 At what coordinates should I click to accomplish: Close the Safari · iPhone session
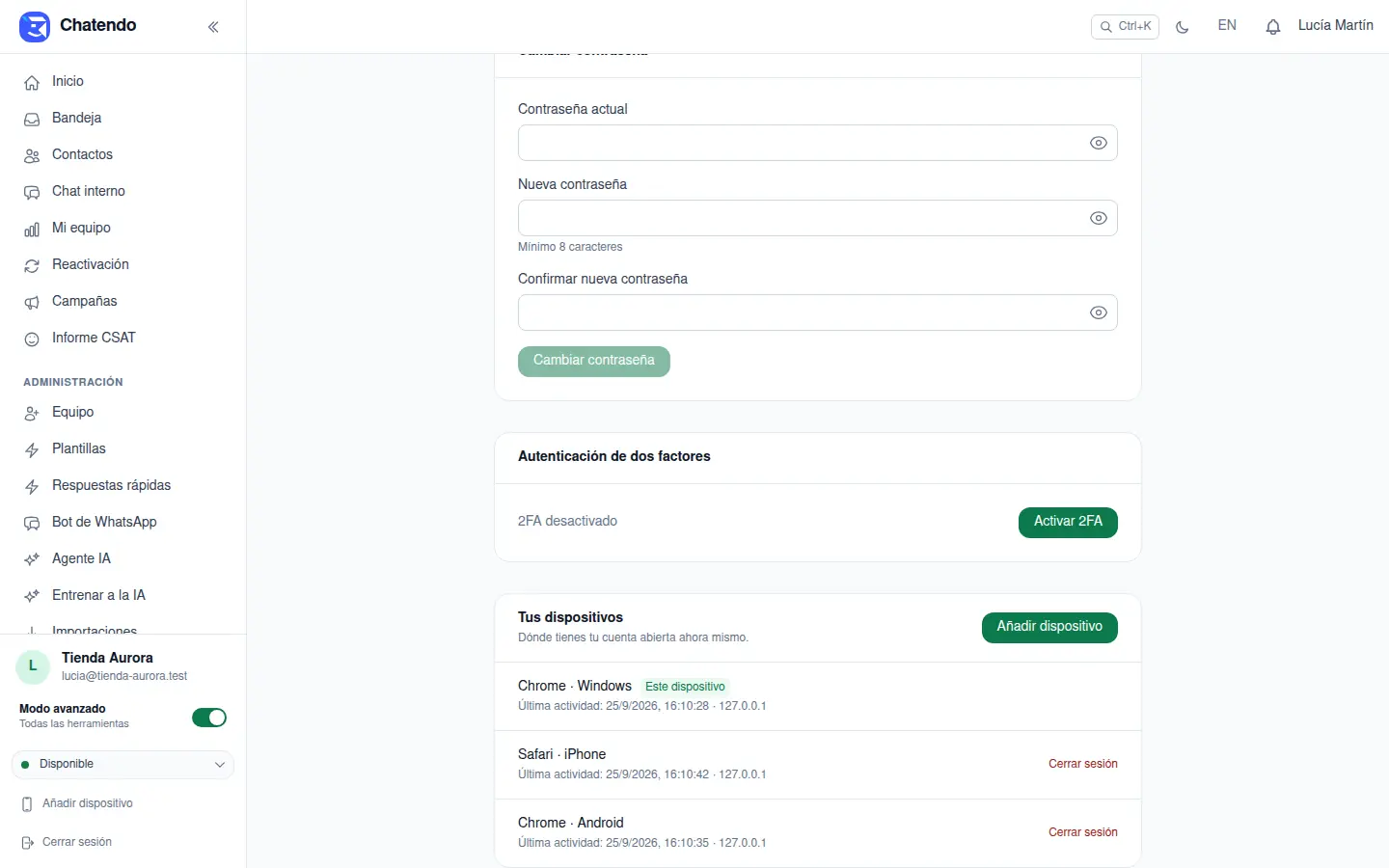tap(1083, 764)
